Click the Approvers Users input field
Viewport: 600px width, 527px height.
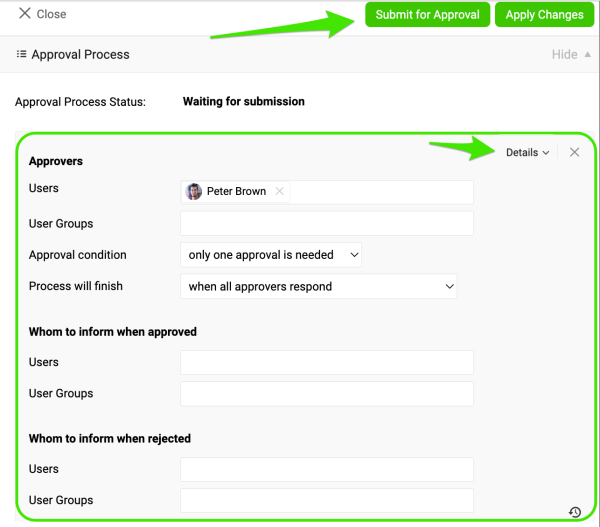tap(380, 192)
